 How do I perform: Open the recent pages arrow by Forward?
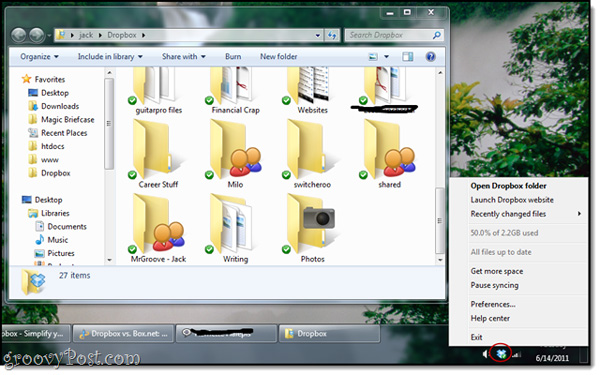tap(49, 36)
